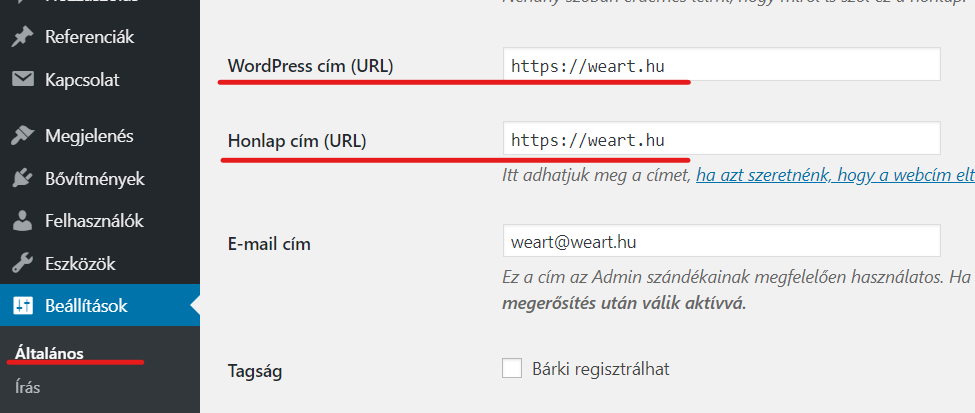This screenshot has height=413, width=975.
Task: Click the Kapcsolat envelope icon
Action: coord(22,79)
